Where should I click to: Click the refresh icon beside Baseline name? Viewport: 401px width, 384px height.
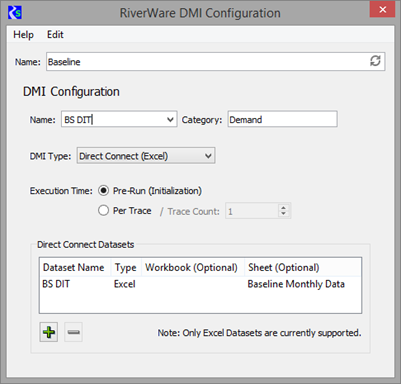[375, 61]
